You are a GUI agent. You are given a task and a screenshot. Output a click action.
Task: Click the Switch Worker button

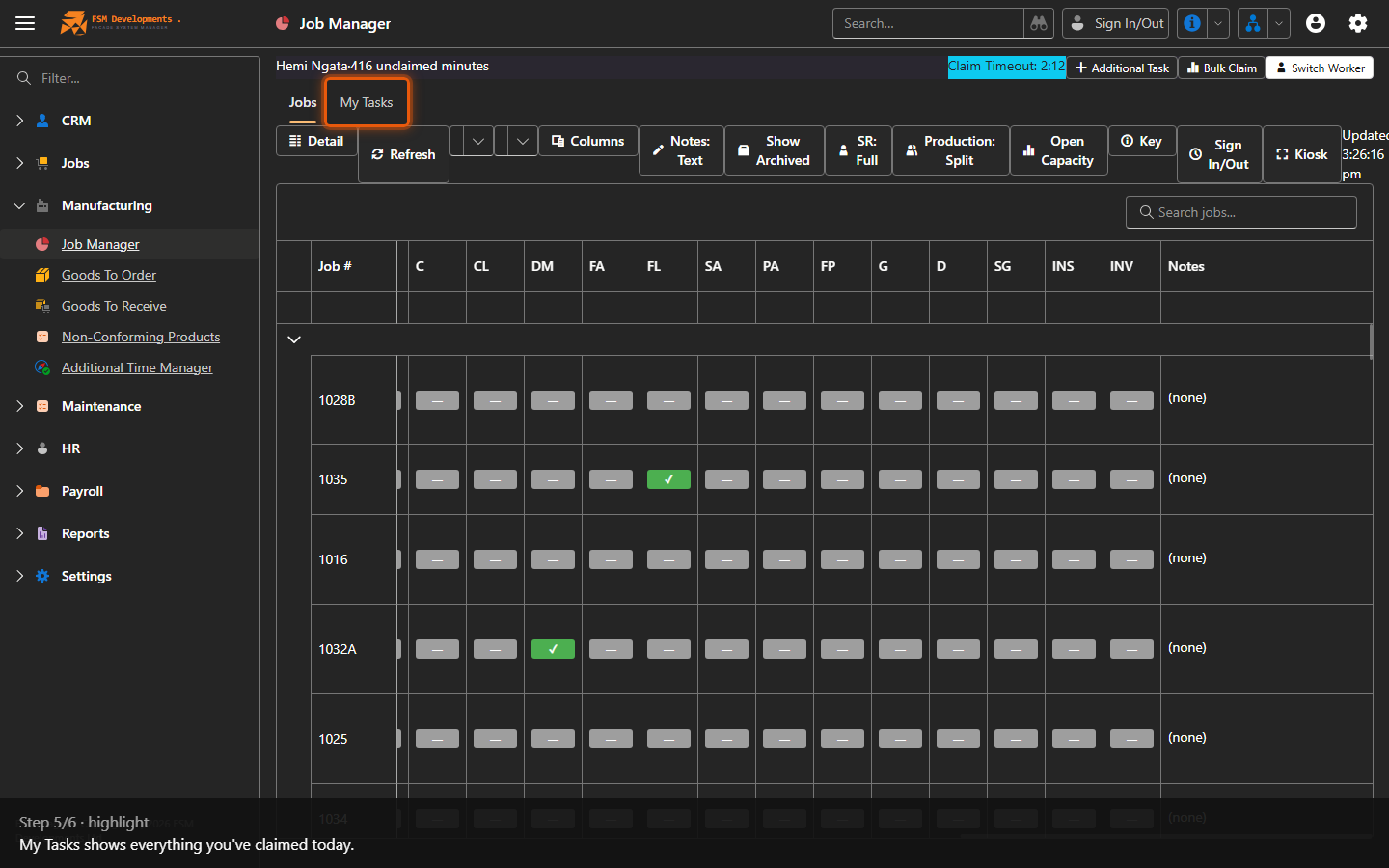coord(1320,68)
